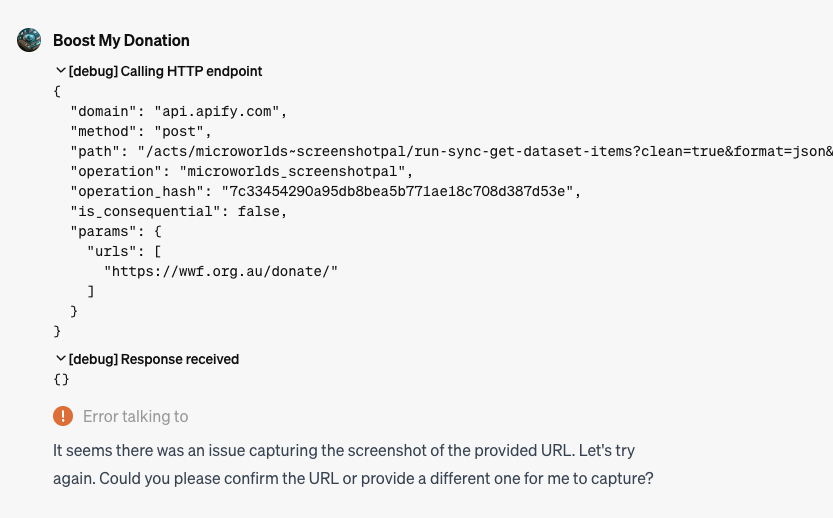
Task: Click the "[debug] Response received" label
Action: (x=154, y=359)
